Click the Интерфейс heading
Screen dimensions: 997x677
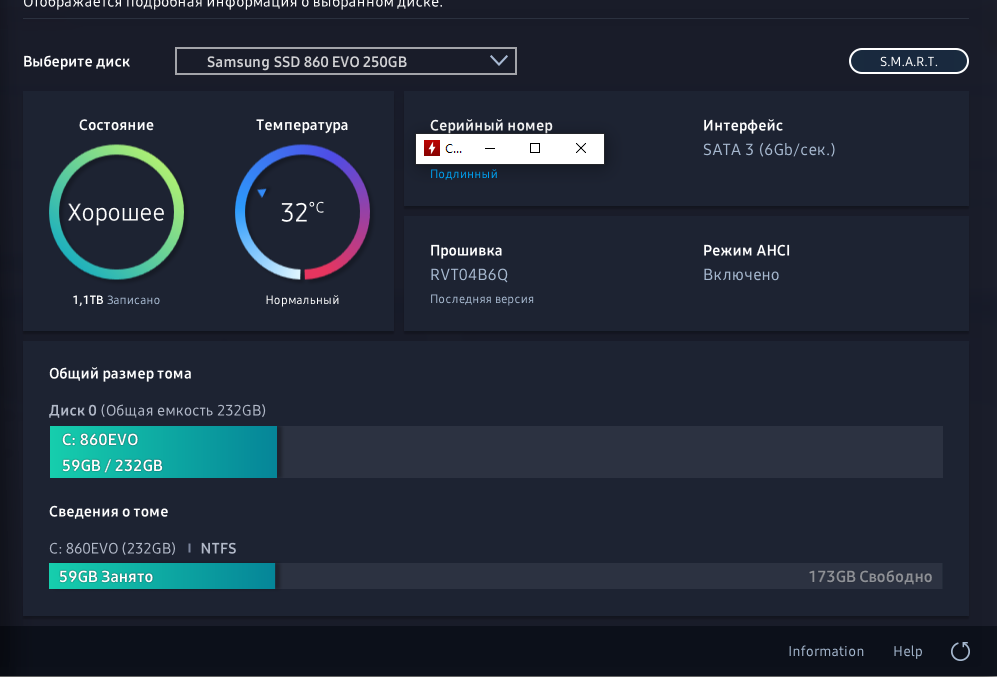743,125
